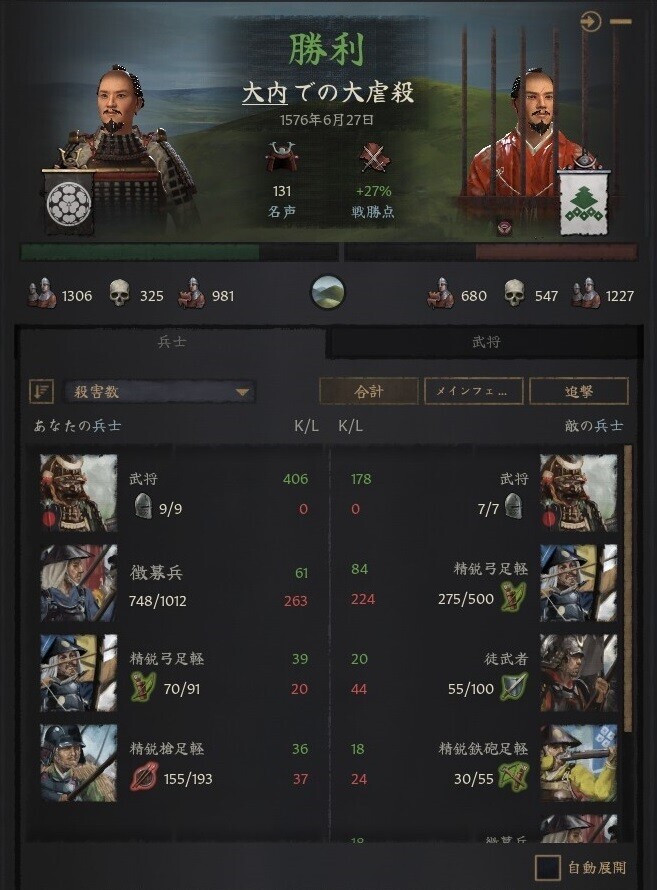Click the enemy soldiers list scrollbar
Viewport: 657px width, 890px height.
627,587
